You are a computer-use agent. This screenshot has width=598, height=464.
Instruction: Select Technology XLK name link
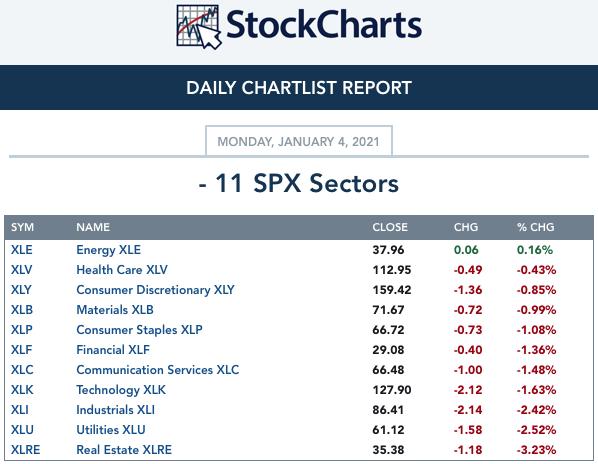[x=121, y=390]
